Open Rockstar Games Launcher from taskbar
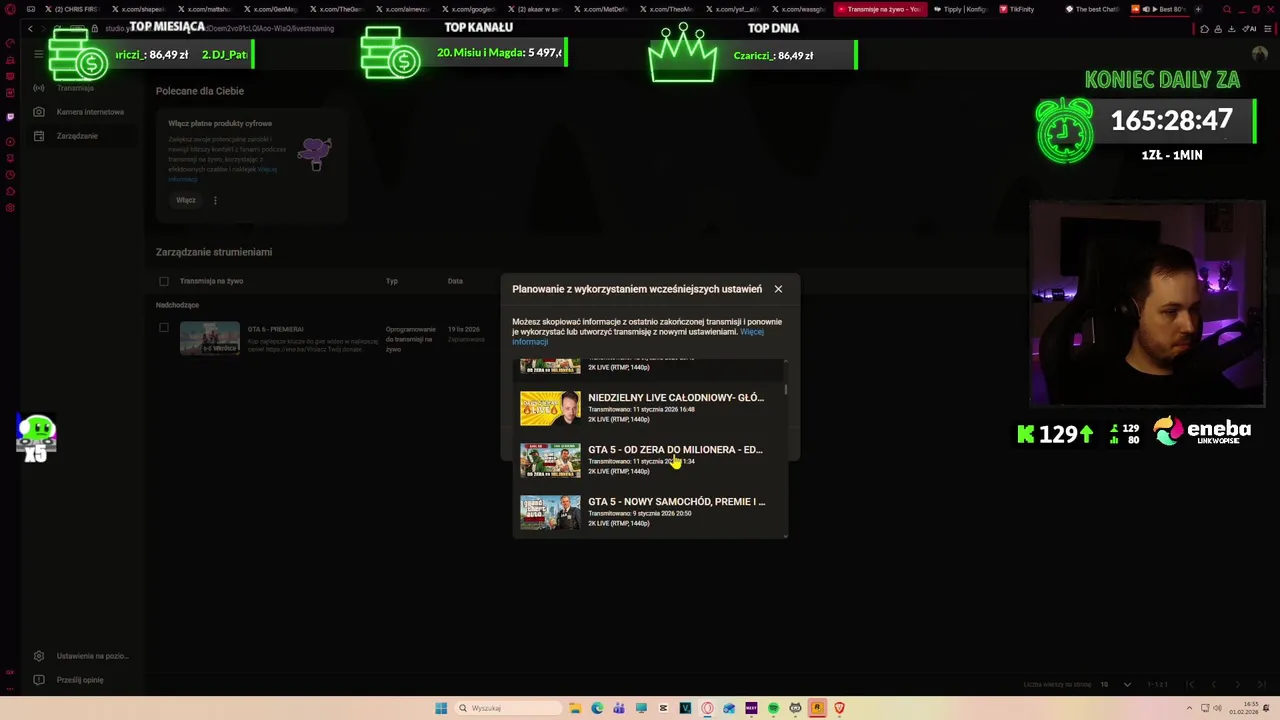 click(x=817, y=708)
